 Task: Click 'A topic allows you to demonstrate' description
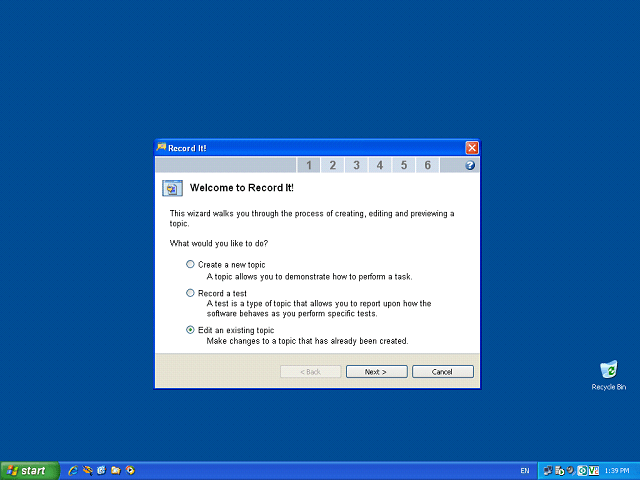point(309,276)
